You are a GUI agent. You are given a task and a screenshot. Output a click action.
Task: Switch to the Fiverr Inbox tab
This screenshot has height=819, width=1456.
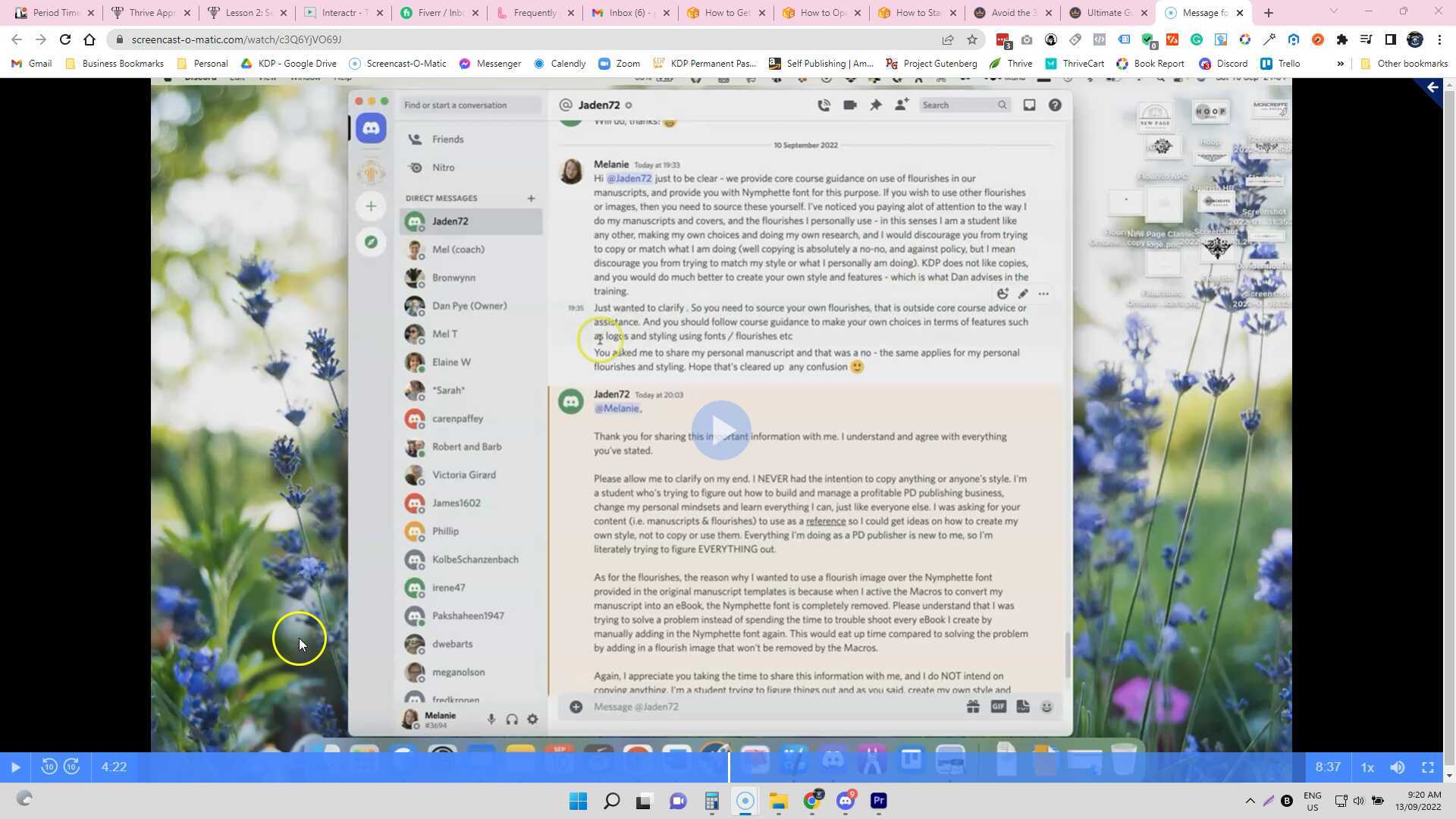(x=437, y=13)
